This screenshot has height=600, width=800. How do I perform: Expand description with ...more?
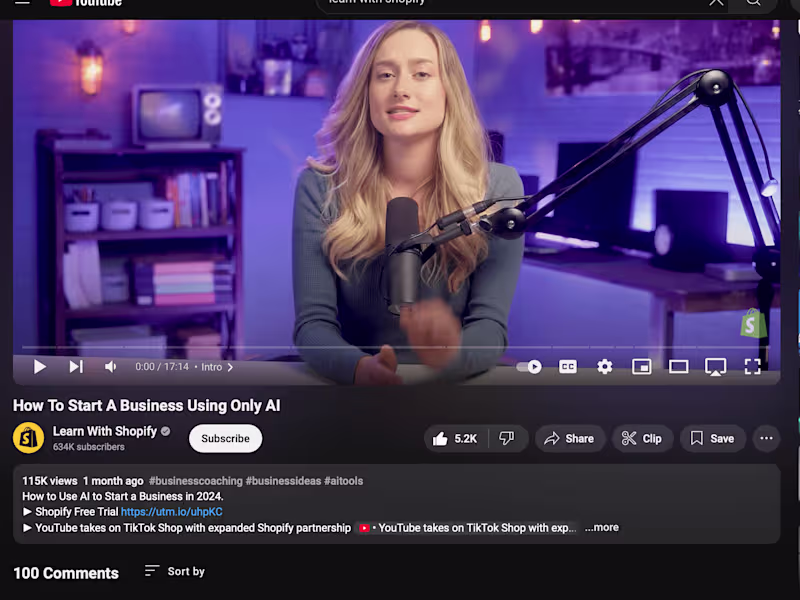(x=602, y=528)
